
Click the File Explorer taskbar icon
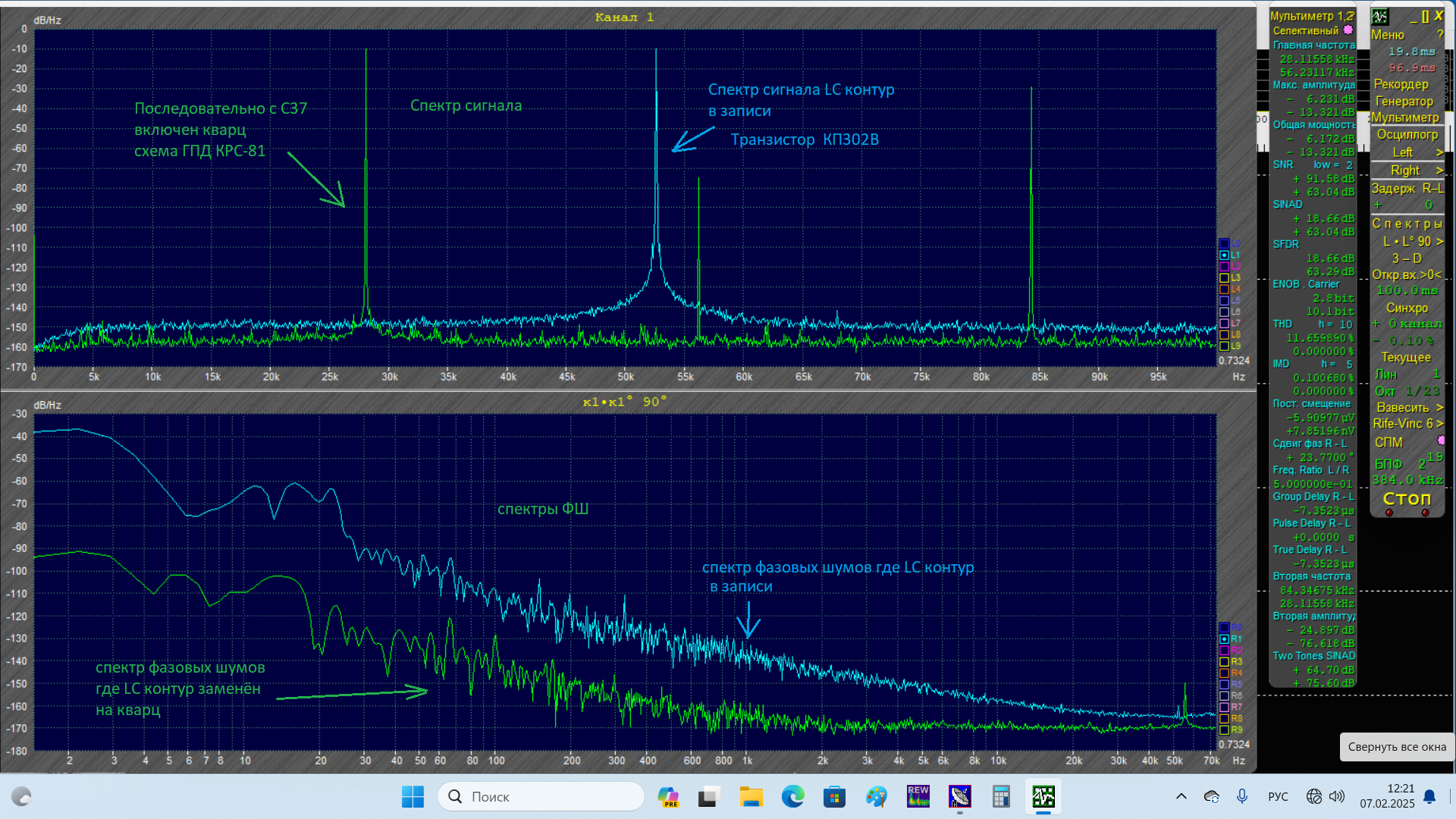pos(751,796)
